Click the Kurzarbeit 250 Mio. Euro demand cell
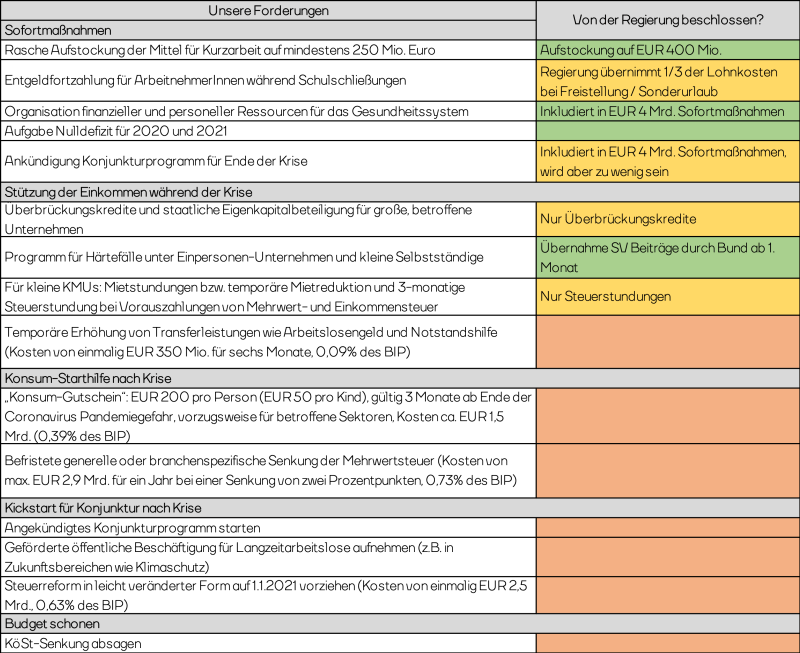The height and width of the screenshot is (653, 800). coord(268,50)
